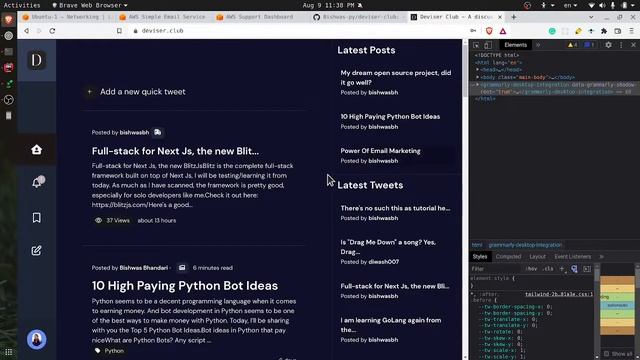Show more Styles pane tabs chevron
The width and height of the screenshot is (640, 360).
(602, 257)
